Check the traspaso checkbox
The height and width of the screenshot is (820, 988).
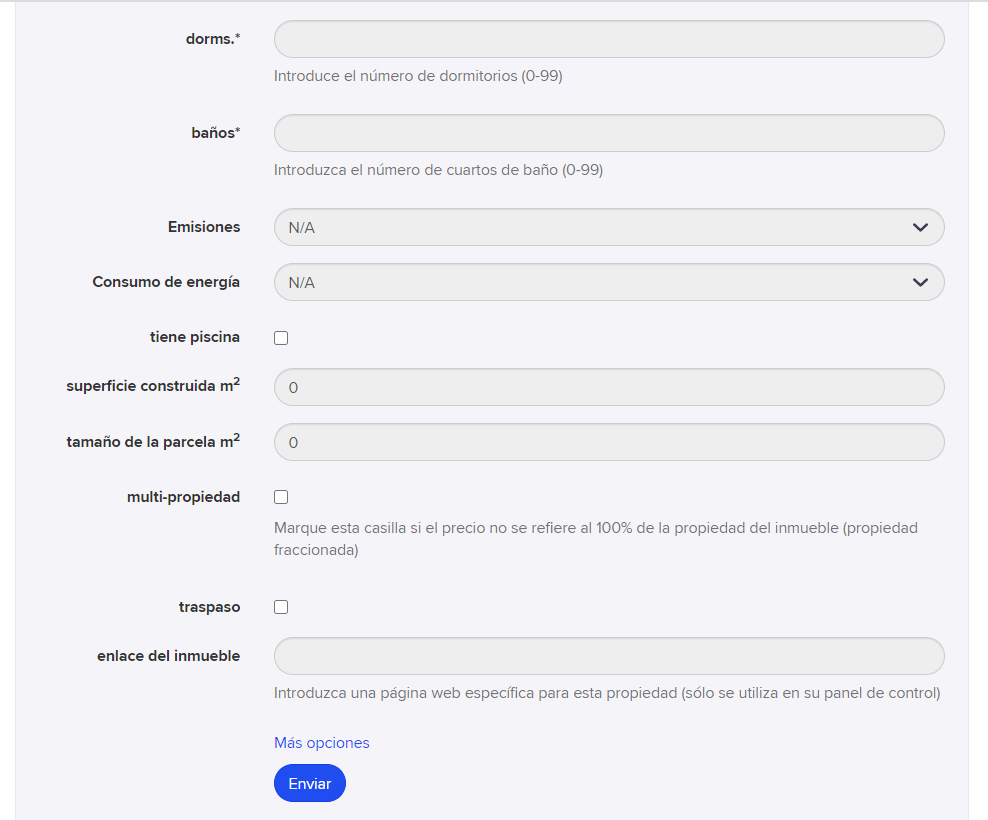[x=281, y=607]
